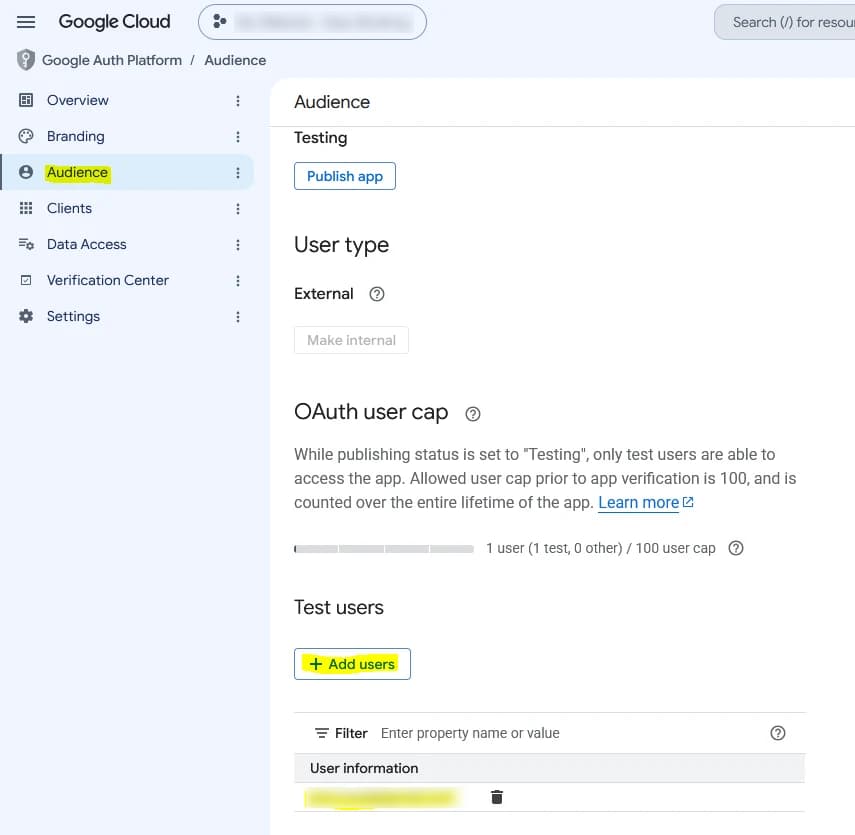The height and width of the screenshot is (835, 855).
Task: Click the user cap progress bar
Action: (384, 549)
